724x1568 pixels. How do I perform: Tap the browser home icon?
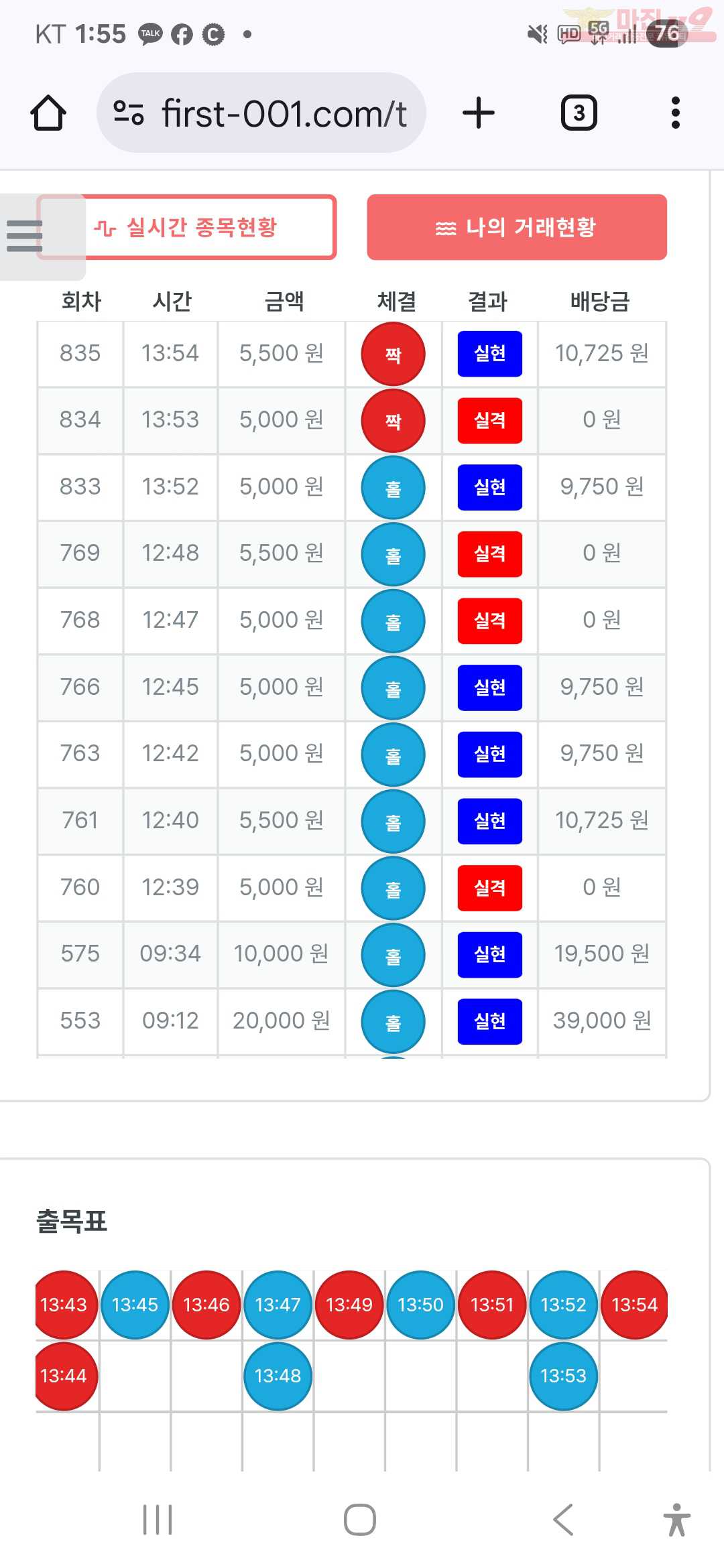coord(48,113)
